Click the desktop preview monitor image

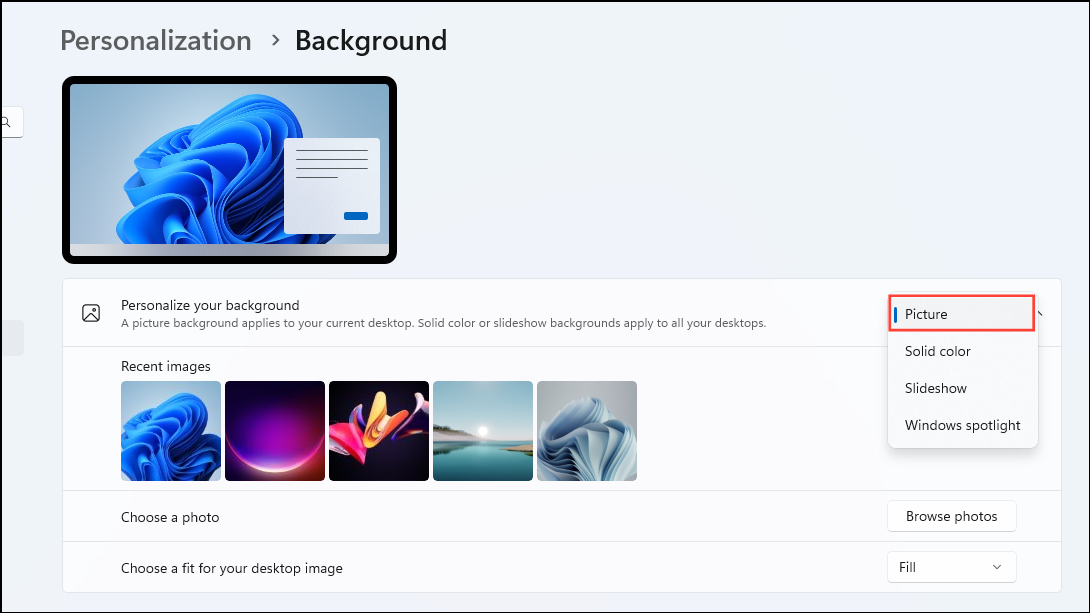pyautogui.click(x=229, y=170)
